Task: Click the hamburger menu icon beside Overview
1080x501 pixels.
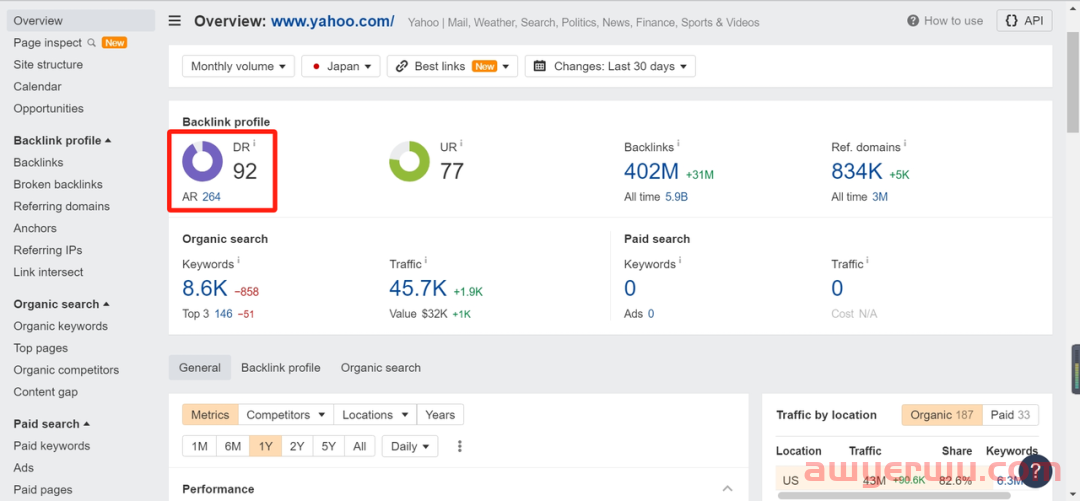Action: coord(175,21)
